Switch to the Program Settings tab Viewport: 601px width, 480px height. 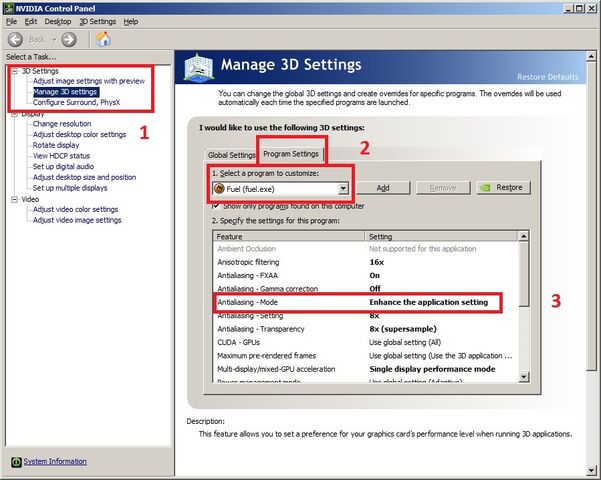click(291, 154)
